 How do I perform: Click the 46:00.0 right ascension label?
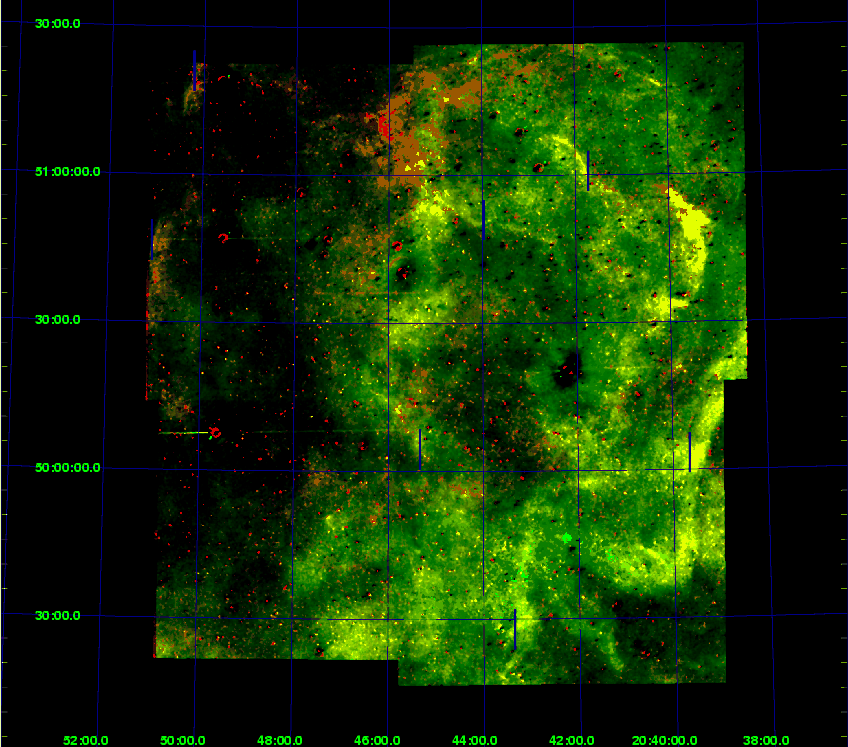(377, 741)
